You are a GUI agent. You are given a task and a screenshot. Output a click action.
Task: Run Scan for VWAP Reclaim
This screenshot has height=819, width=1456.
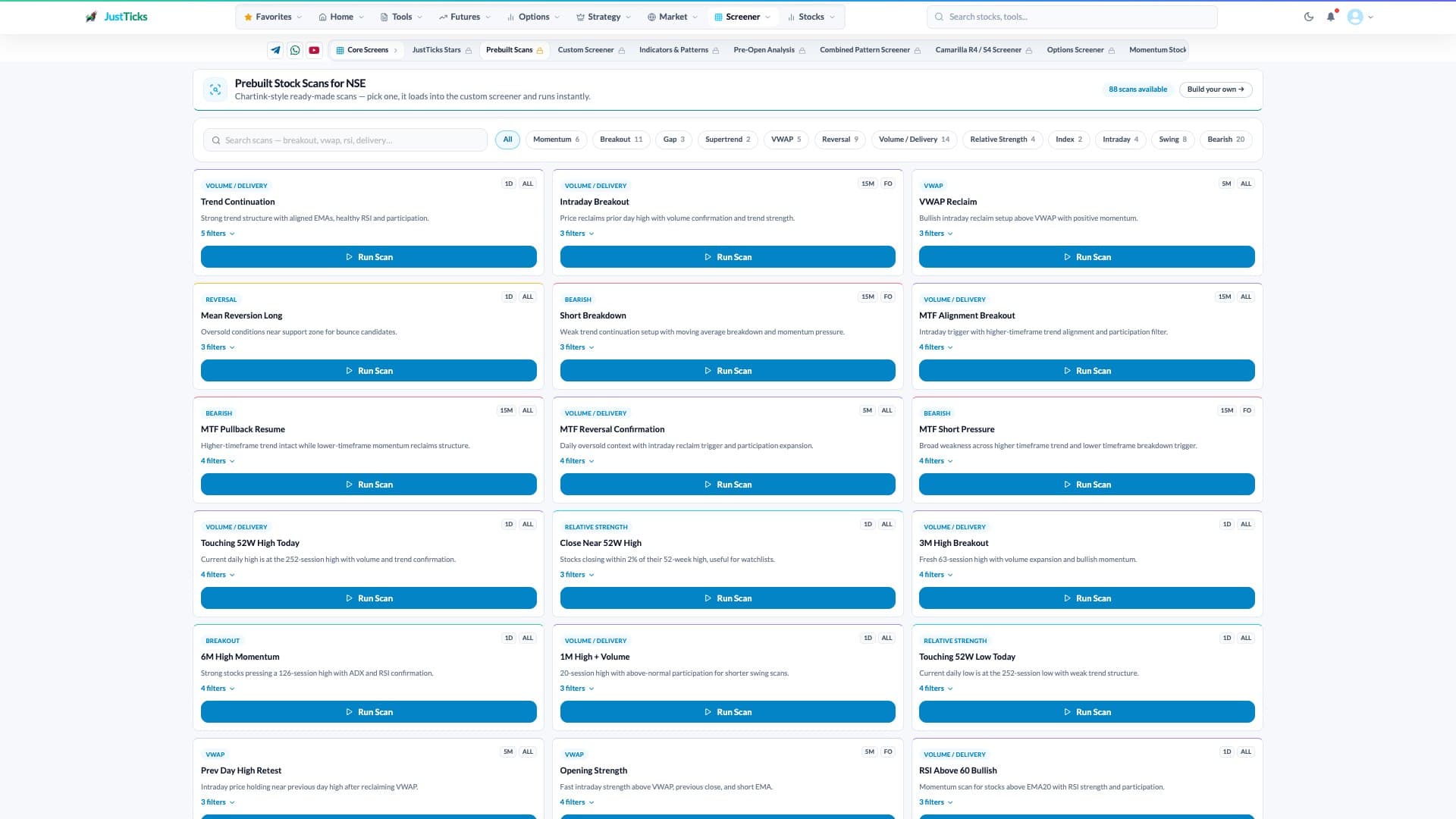pos(1087,257)
